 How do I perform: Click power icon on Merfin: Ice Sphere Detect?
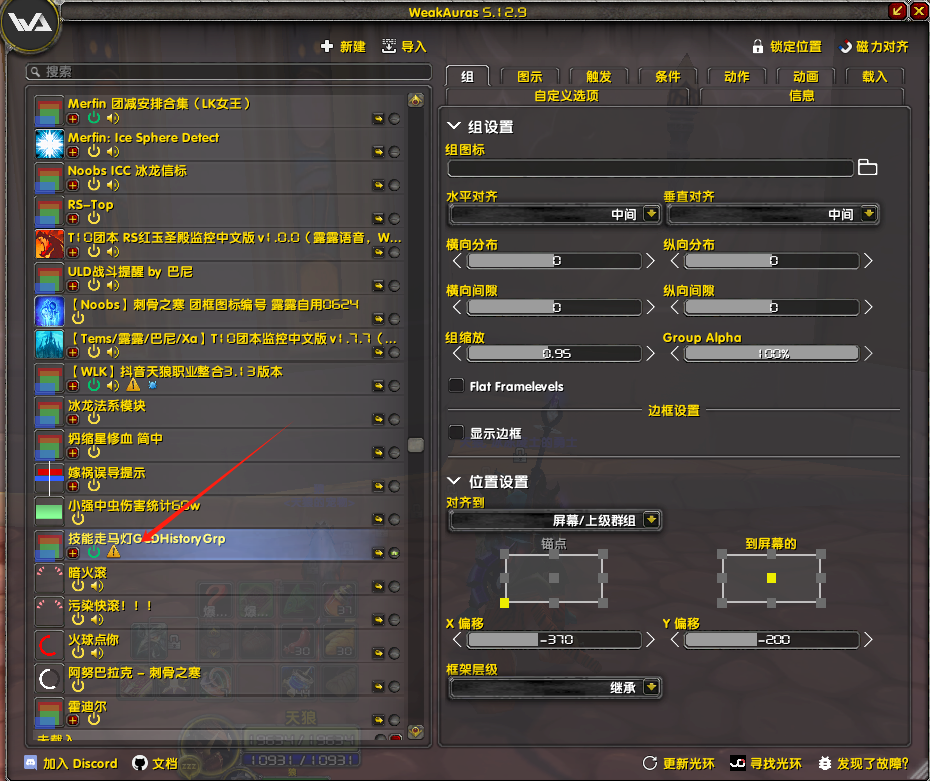tap(94, 151)
